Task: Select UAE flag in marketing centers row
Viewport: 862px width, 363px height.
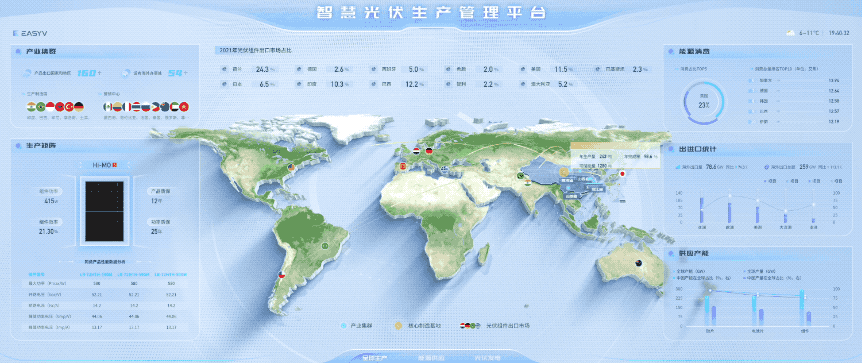Action: tap(173, 107)
